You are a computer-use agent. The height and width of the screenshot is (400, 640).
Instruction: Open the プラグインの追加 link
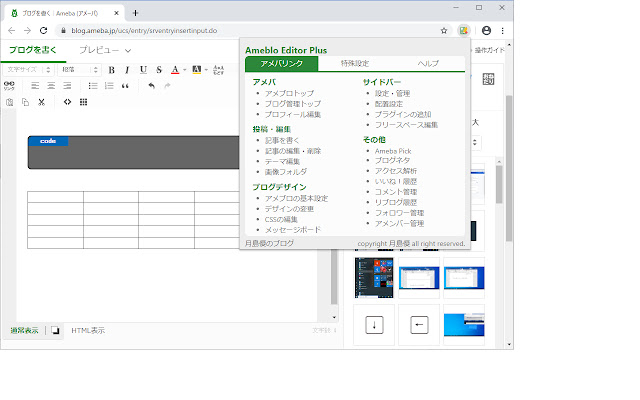click(x=403, y=114)
